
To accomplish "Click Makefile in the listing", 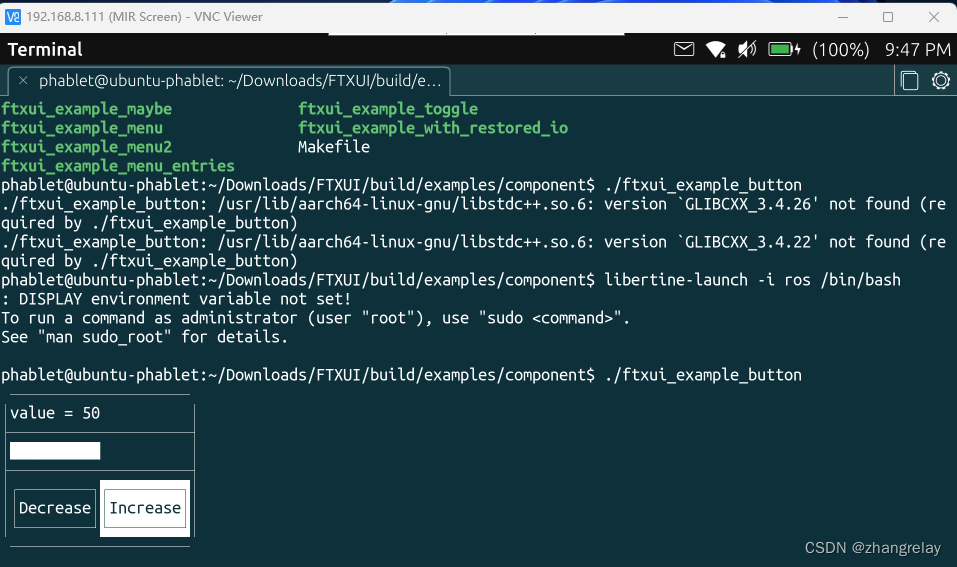I will pos(334,146).
